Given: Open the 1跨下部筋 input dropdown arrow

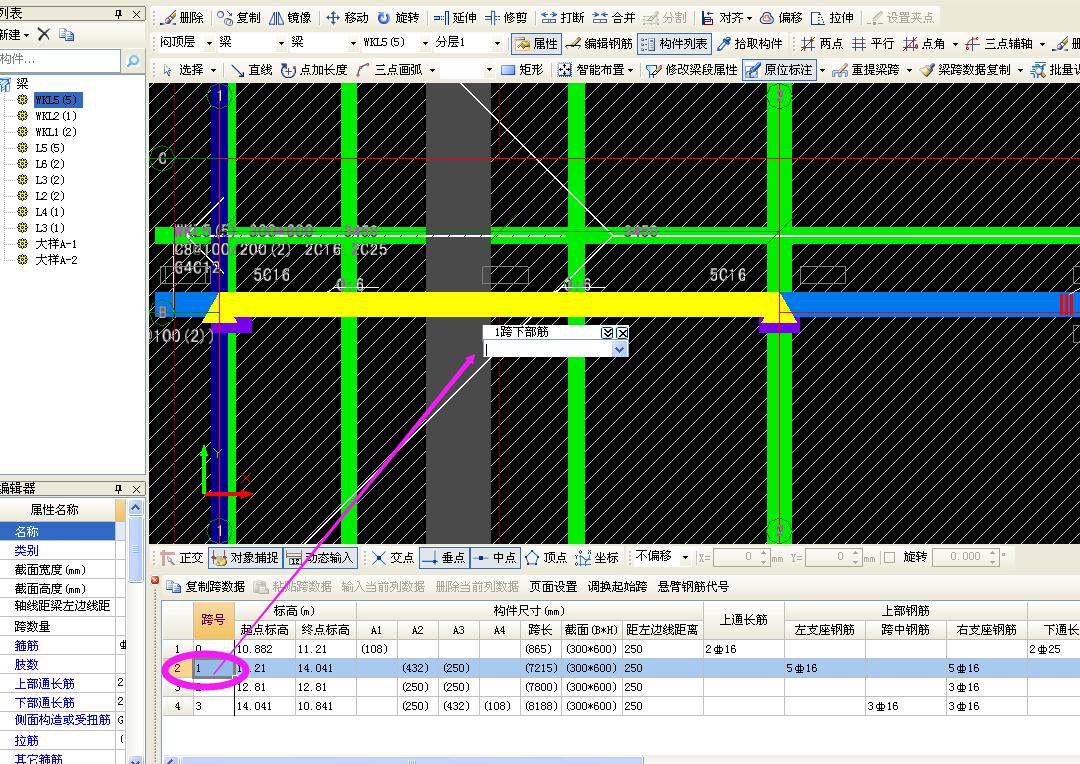Looking at the screenshot, I should [x=619, y=350].
